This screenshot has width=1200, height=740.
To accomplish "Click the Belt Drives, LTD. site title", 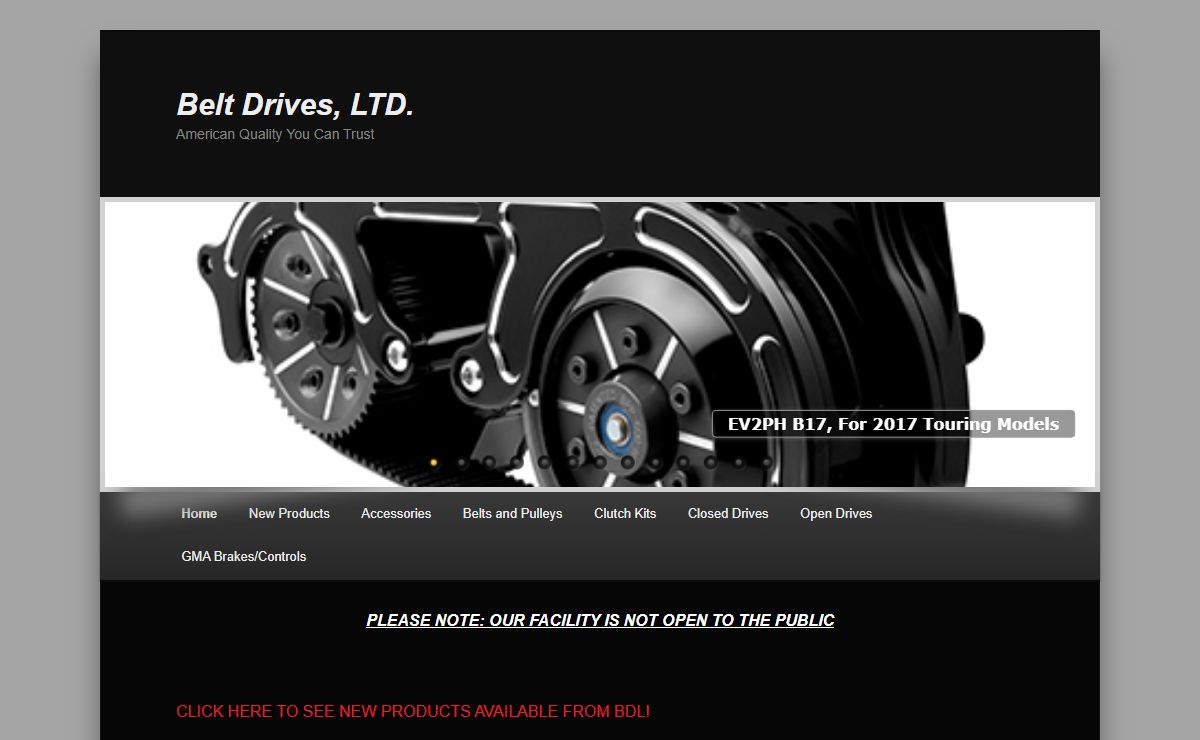I will [295, 104].
